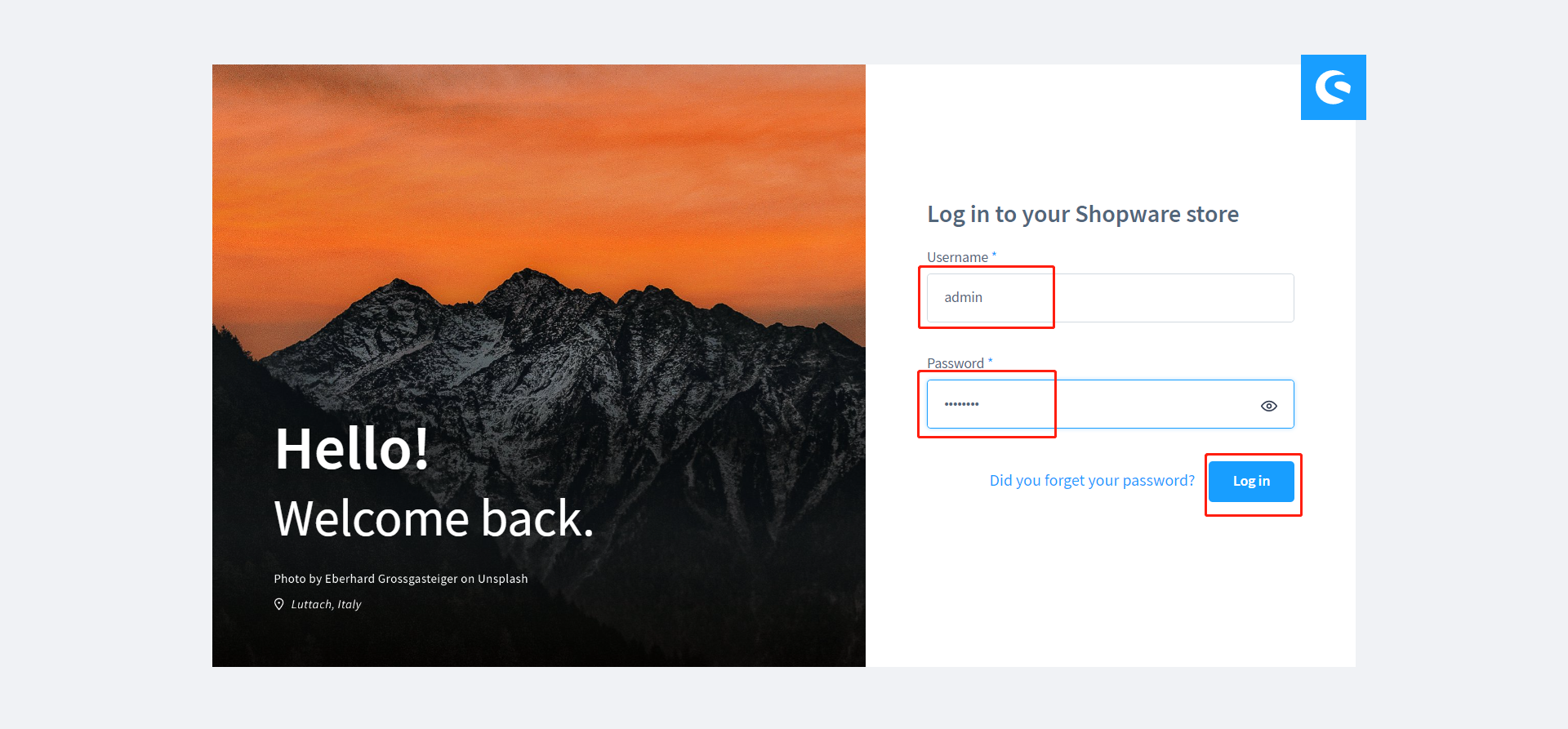Click the orange sky in the photo

pyautogui.click(x=539, y=163)
